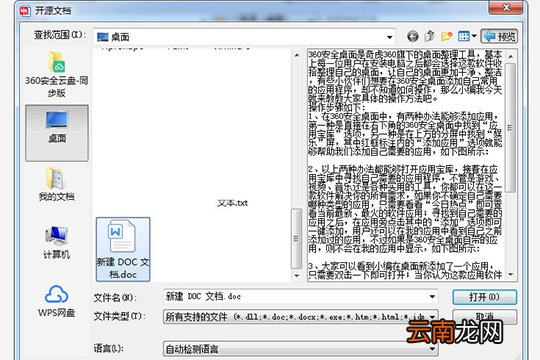
Task: Click the preview pane scrollbar thumb
Action: [510, 127]
